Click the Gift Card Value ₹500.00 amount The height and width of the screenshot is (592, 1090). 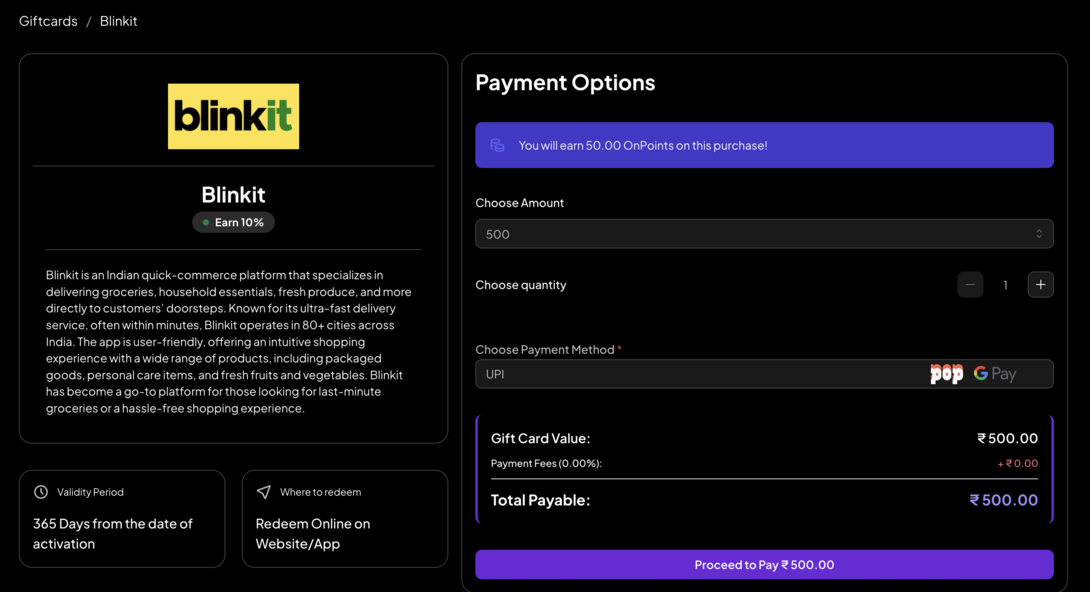1007,438
